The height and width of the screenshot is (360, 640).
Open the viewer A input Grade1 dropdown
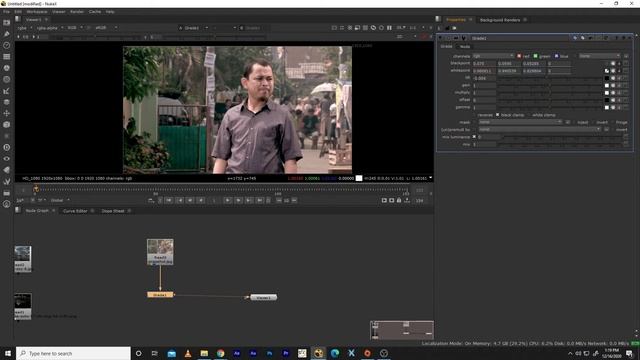coord(193,28)
